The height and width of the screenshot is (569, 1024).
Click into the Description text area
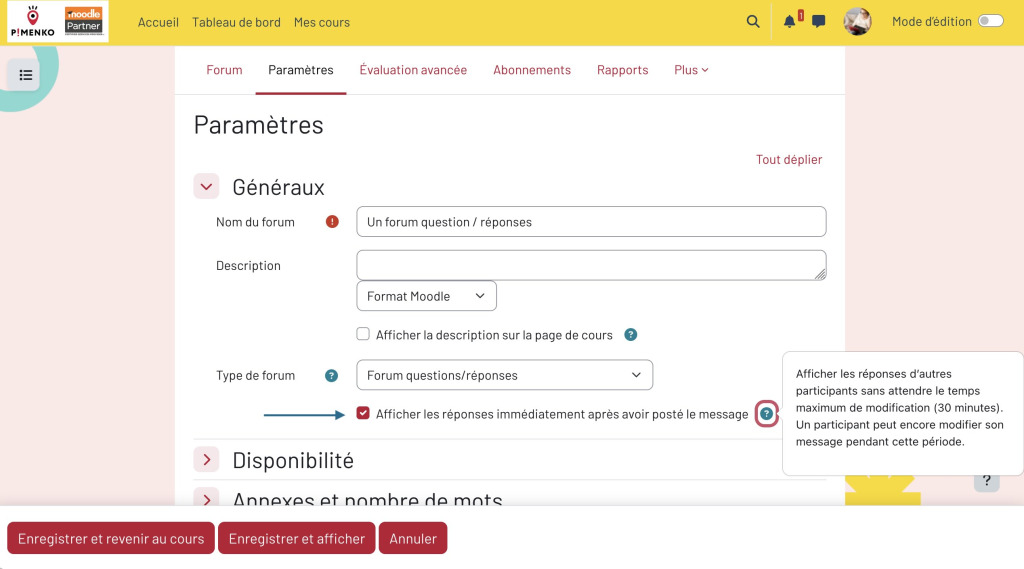(x=591, y=265)
